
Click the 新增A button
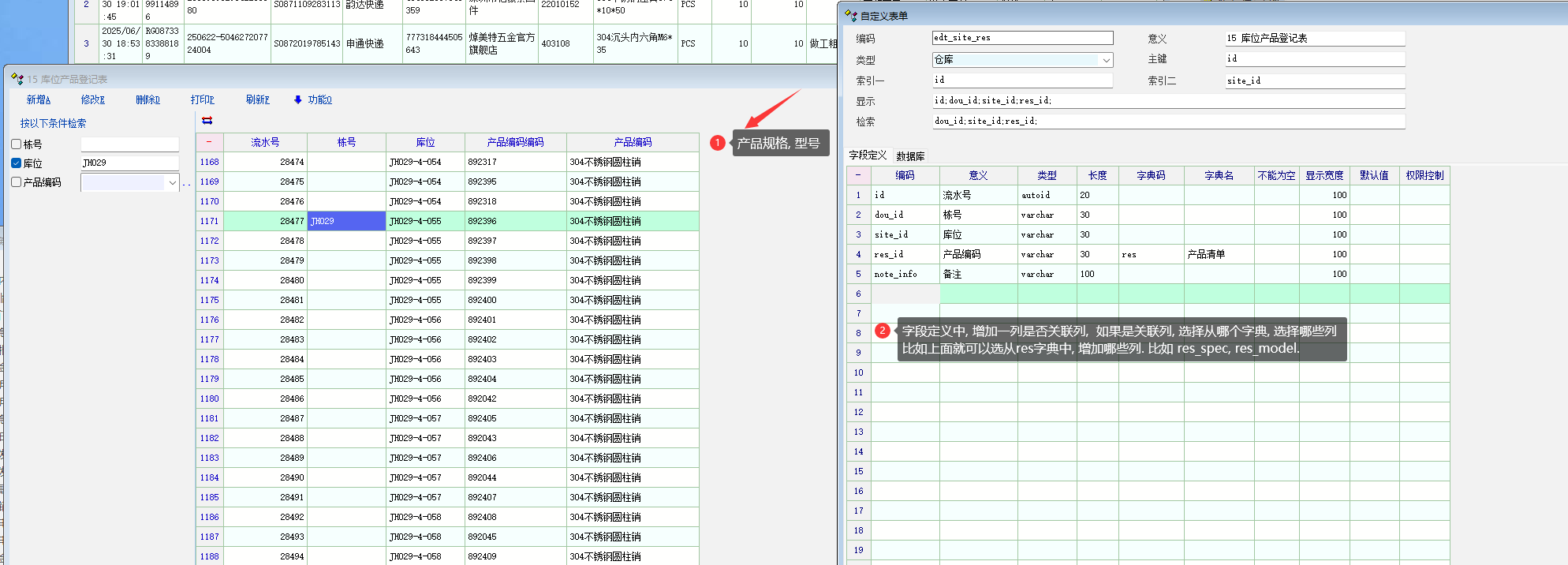point(38,100)
